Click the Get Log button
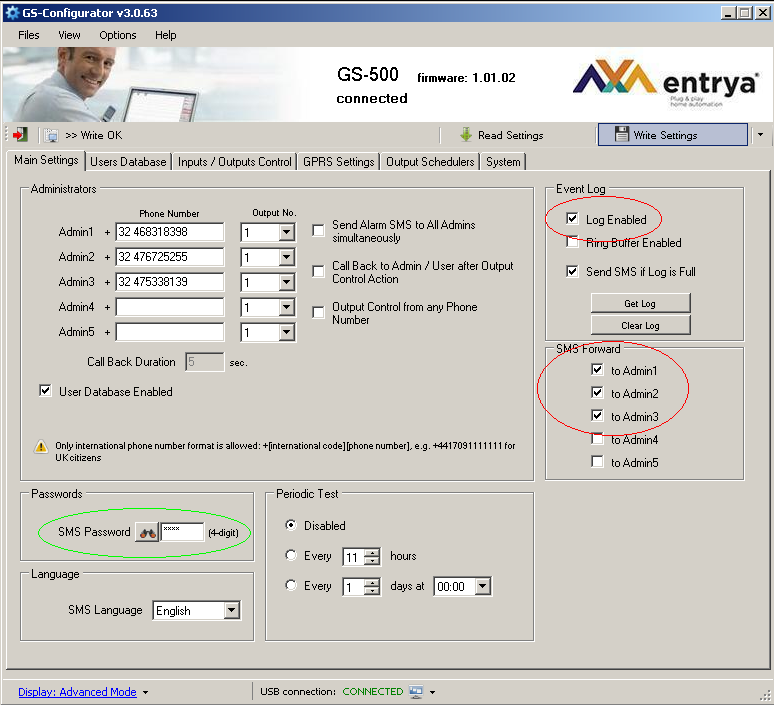The image size is (774, 705). [x=640, y=303]
